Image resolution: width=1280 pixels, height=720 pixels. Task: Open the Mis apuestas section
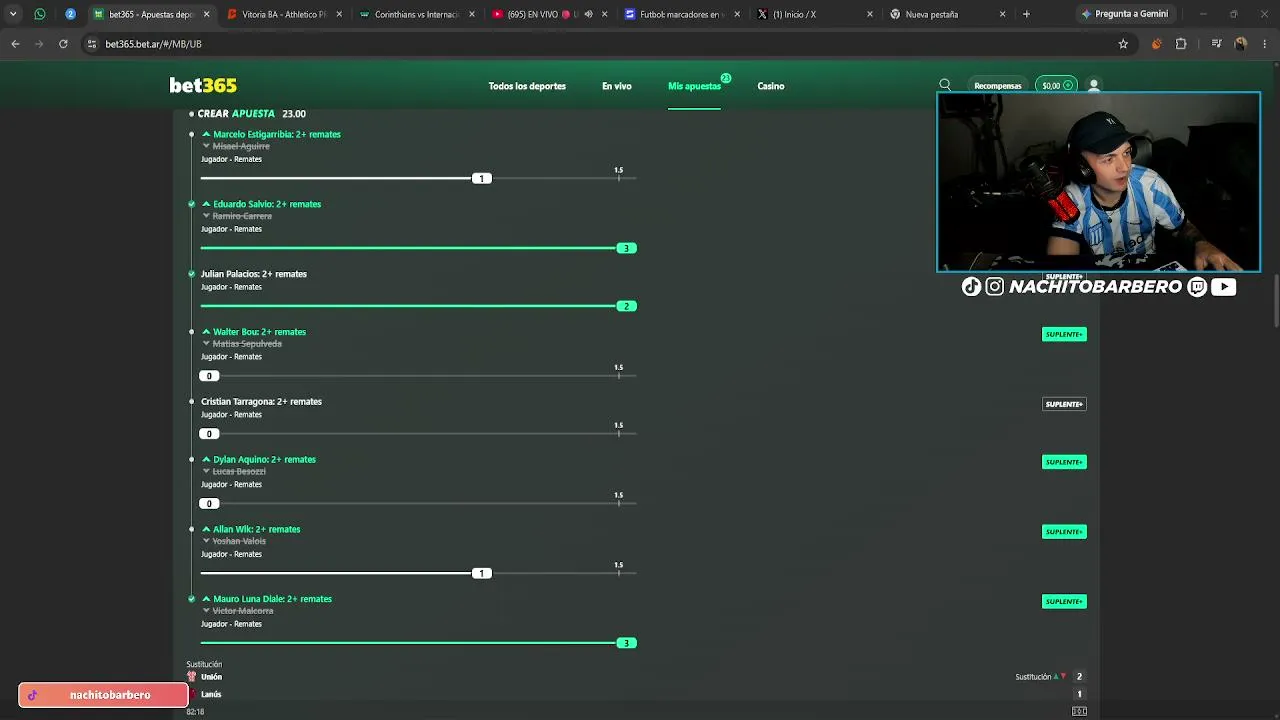pyautogui.click(x=694, y=86)
